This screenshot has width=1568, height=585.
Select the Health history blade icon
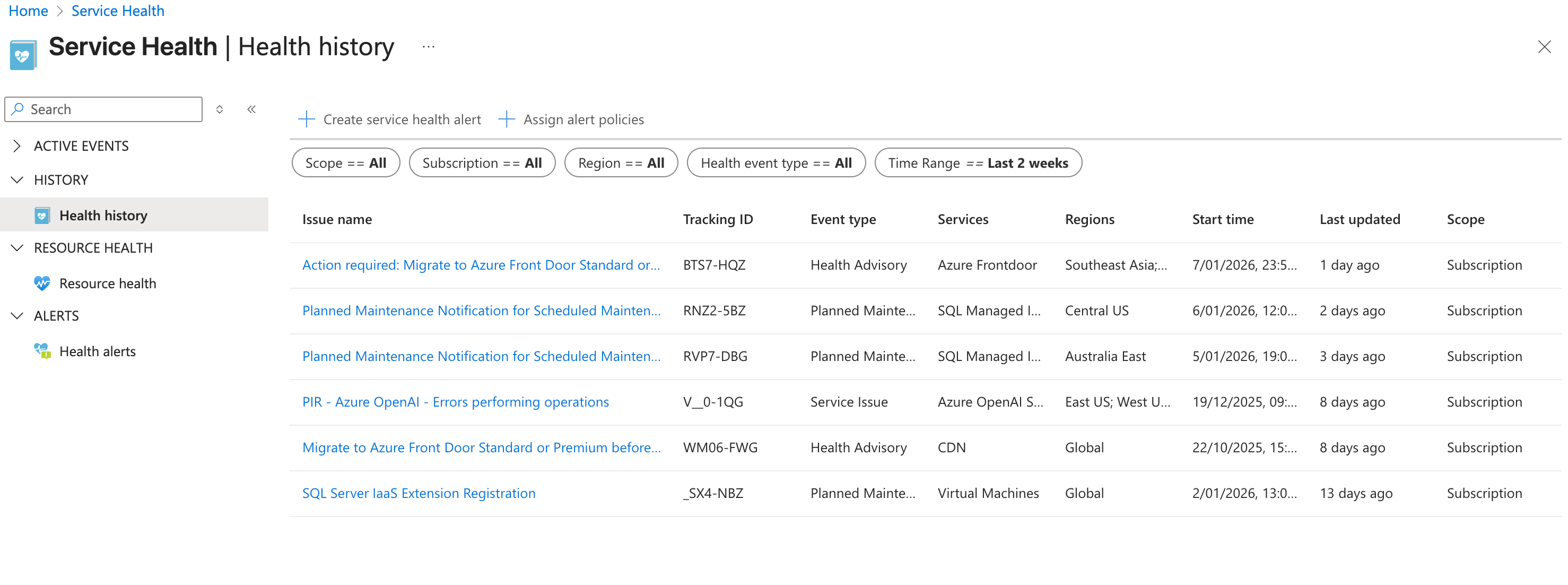coord(41,214)
